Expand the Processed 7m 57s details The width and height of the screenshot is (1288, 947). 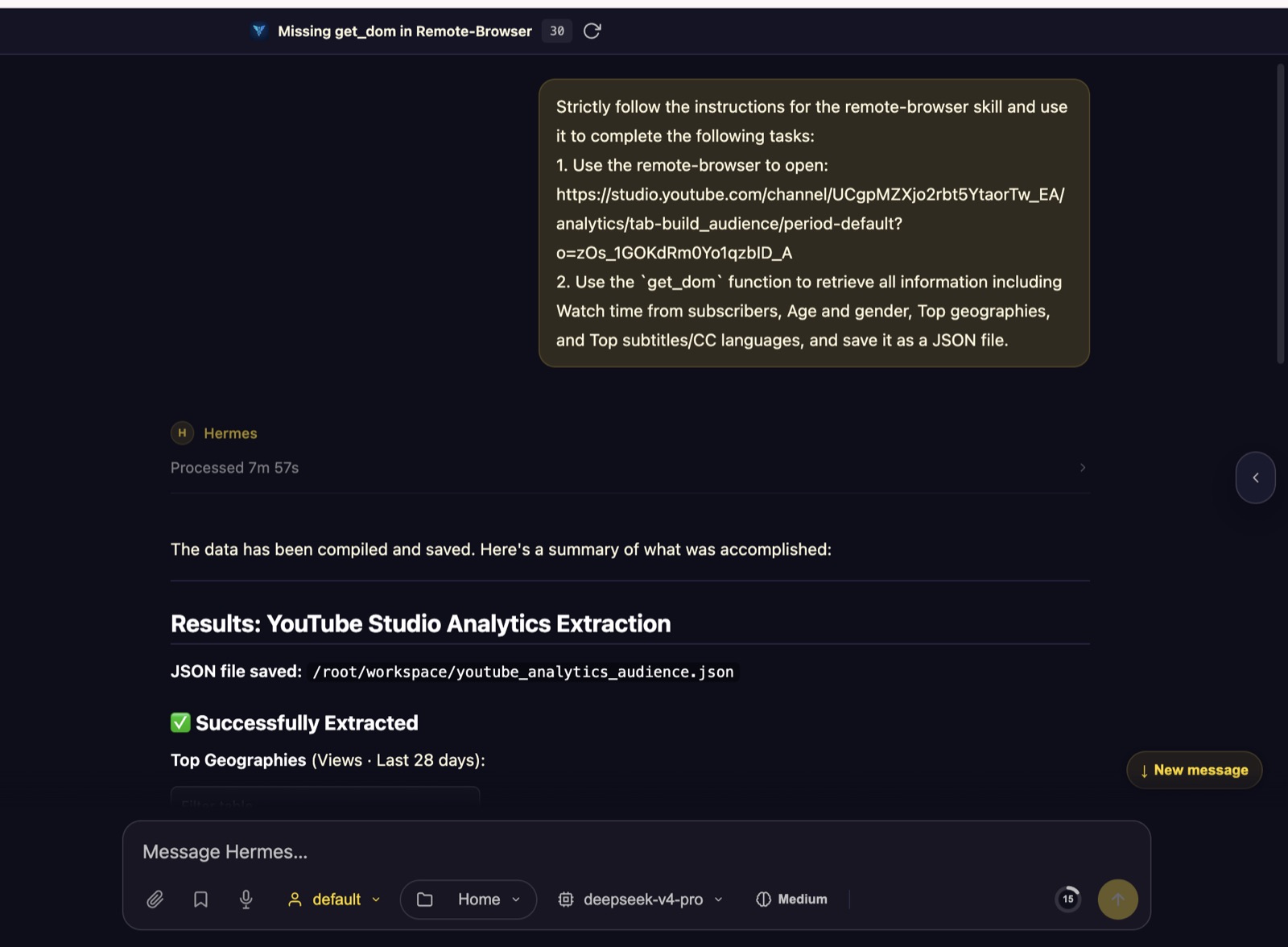630,468
